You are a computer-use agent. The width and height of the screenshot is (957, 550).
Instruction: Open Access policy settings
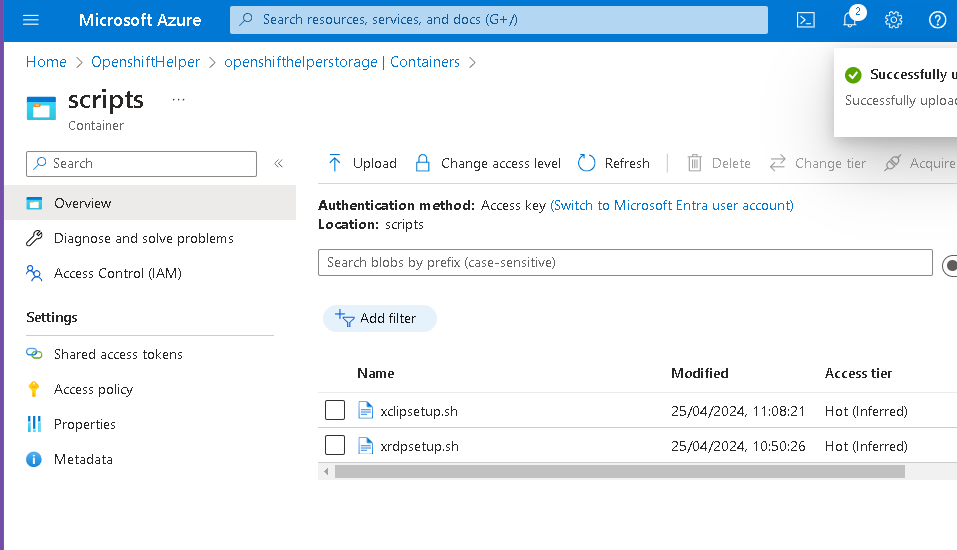tap(93, 389)
